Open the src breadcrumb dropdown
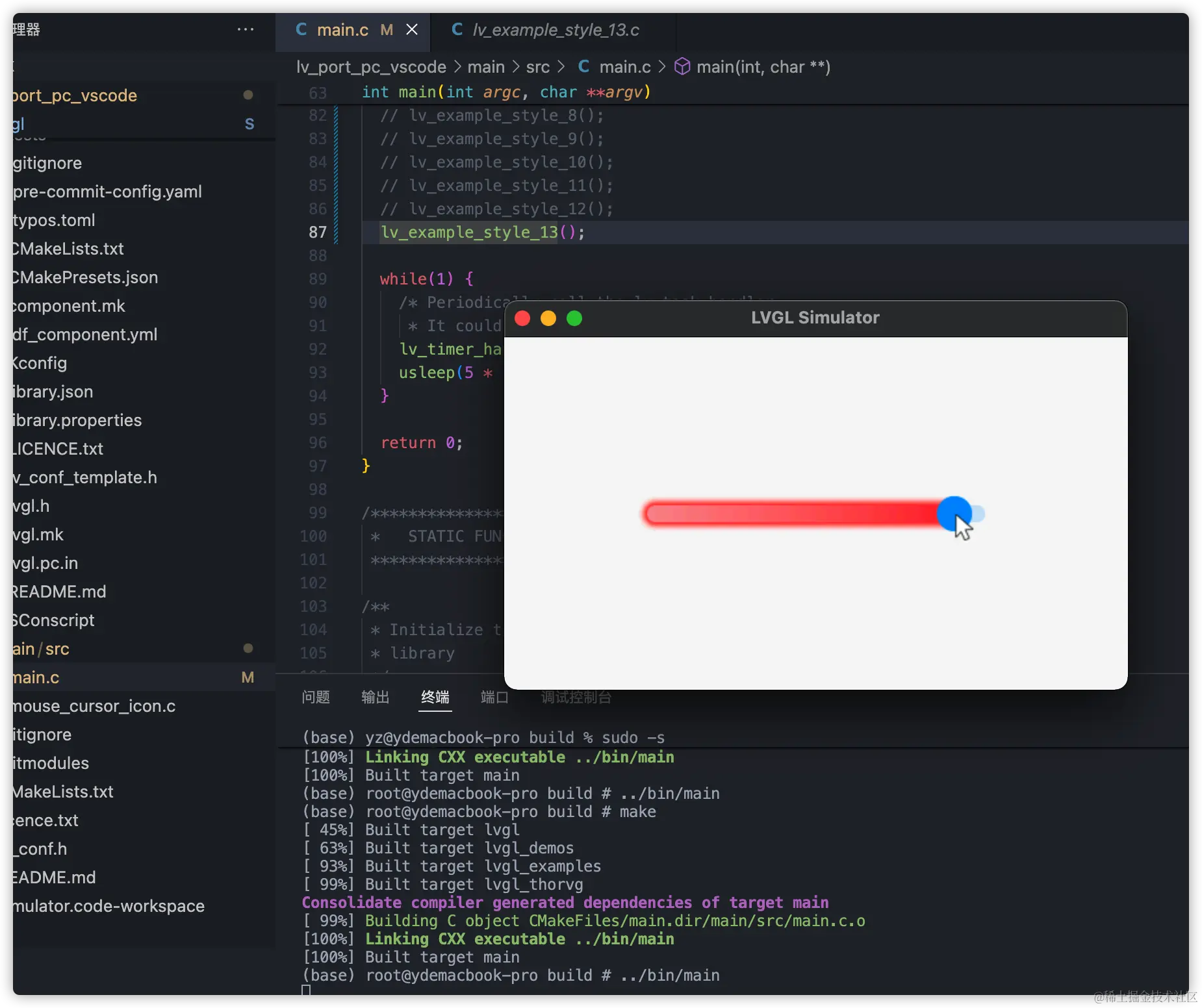This screenshot has height=1008, width=1202. point(539,67)
